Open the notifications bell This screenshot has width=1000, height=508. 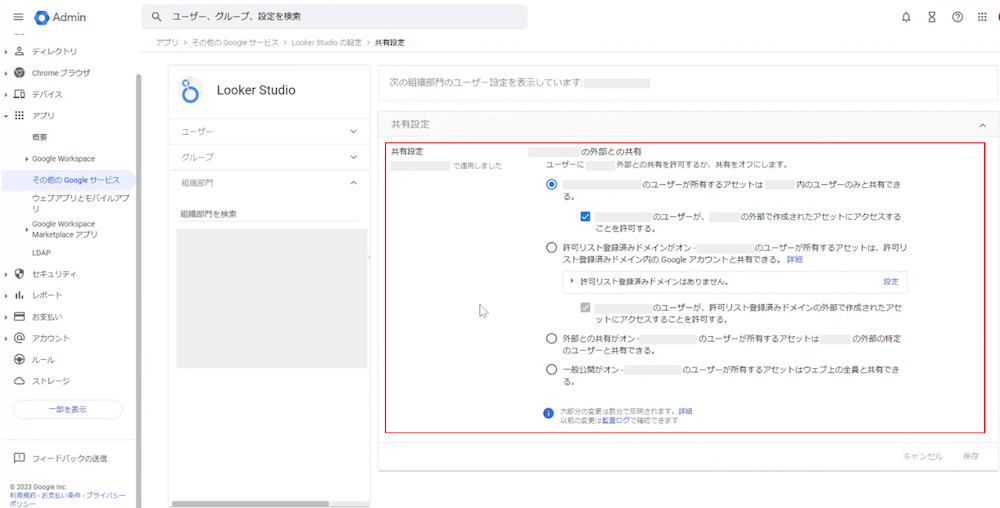pyautogui.click(x=906, y=17)
